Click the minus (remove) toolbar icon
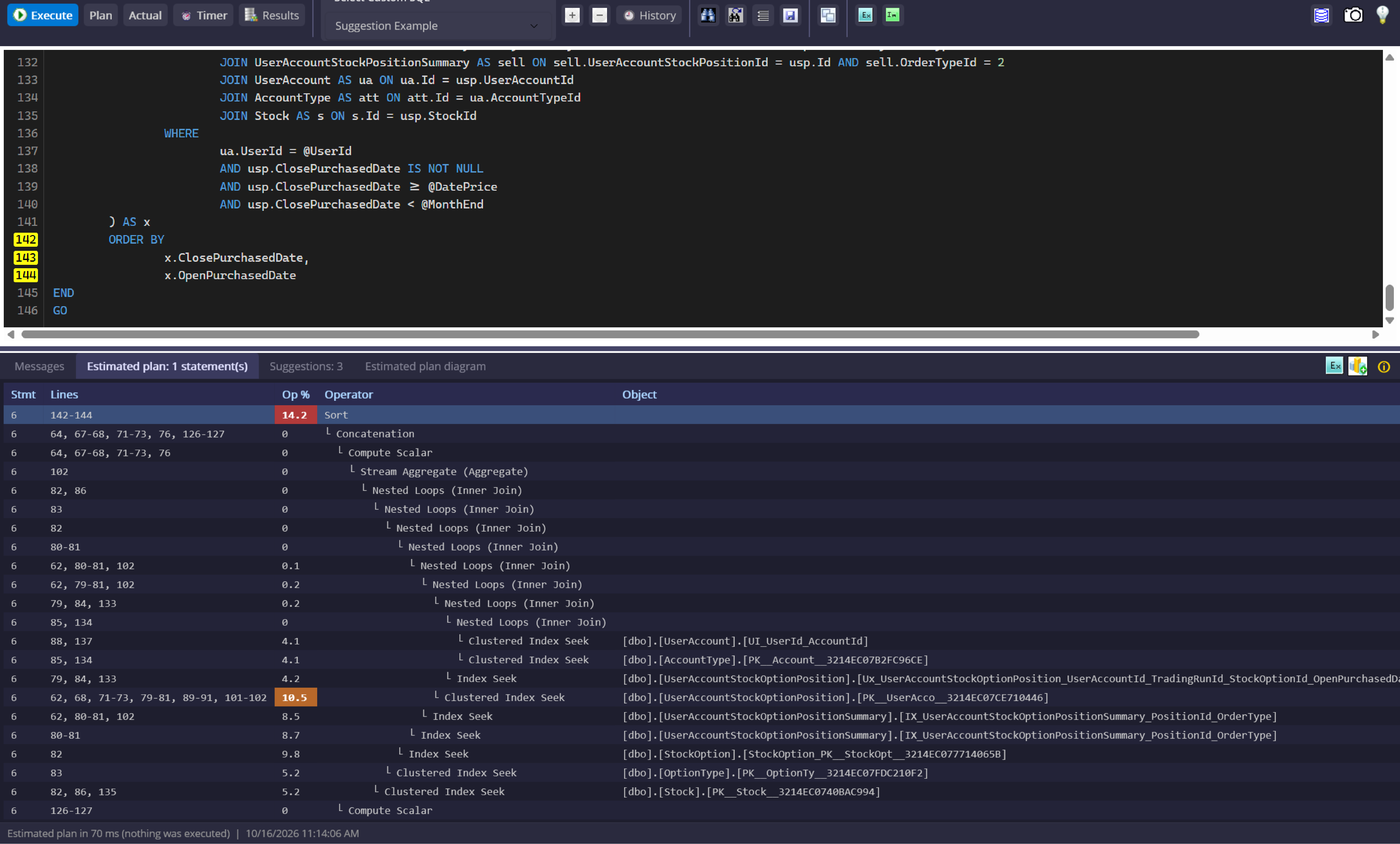This screenshot has height=844, width=1400. click(x=600, y=15)
